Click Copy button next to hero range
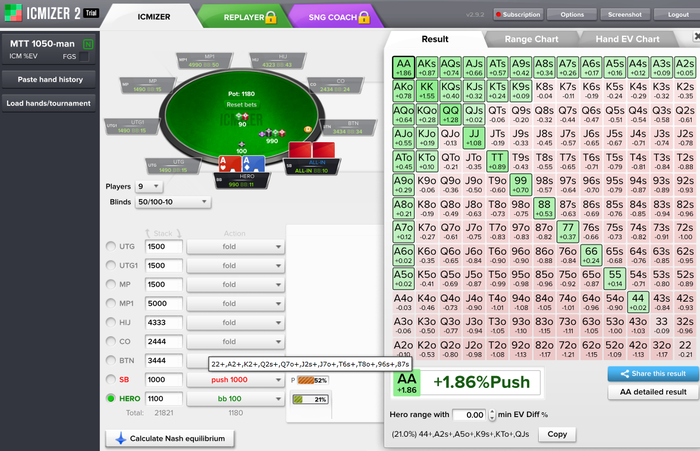 [x=557, y=434]
